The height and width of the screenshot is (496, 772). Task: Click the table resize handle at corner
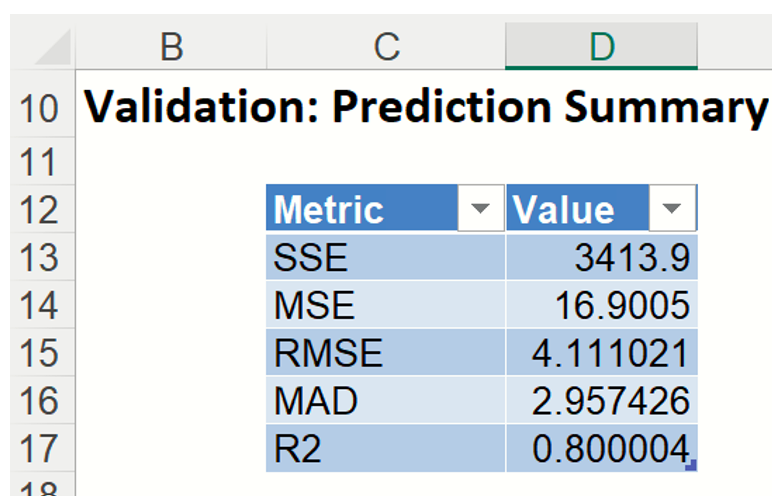692,466
